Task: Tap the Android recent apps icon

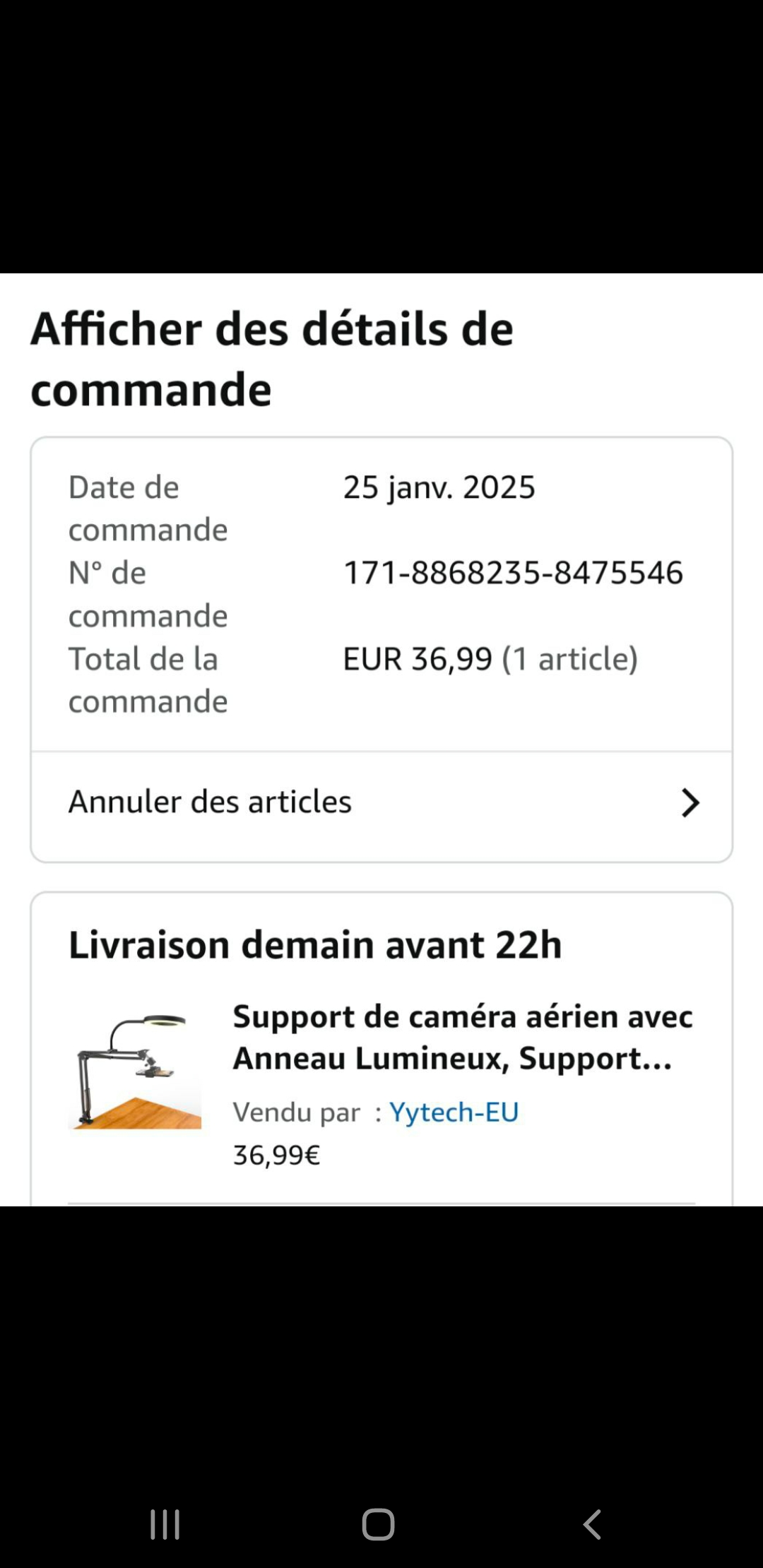Action: click(x=165, y=1524)
